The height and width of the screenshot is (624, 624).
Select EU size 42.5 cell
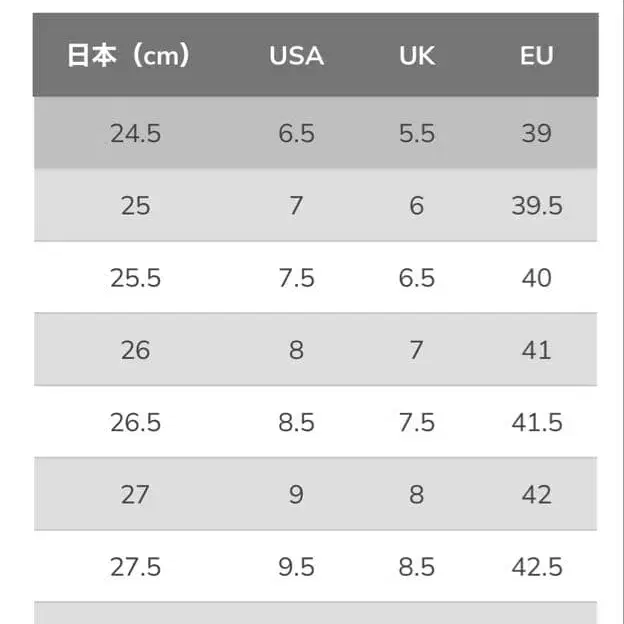[537, 567]
